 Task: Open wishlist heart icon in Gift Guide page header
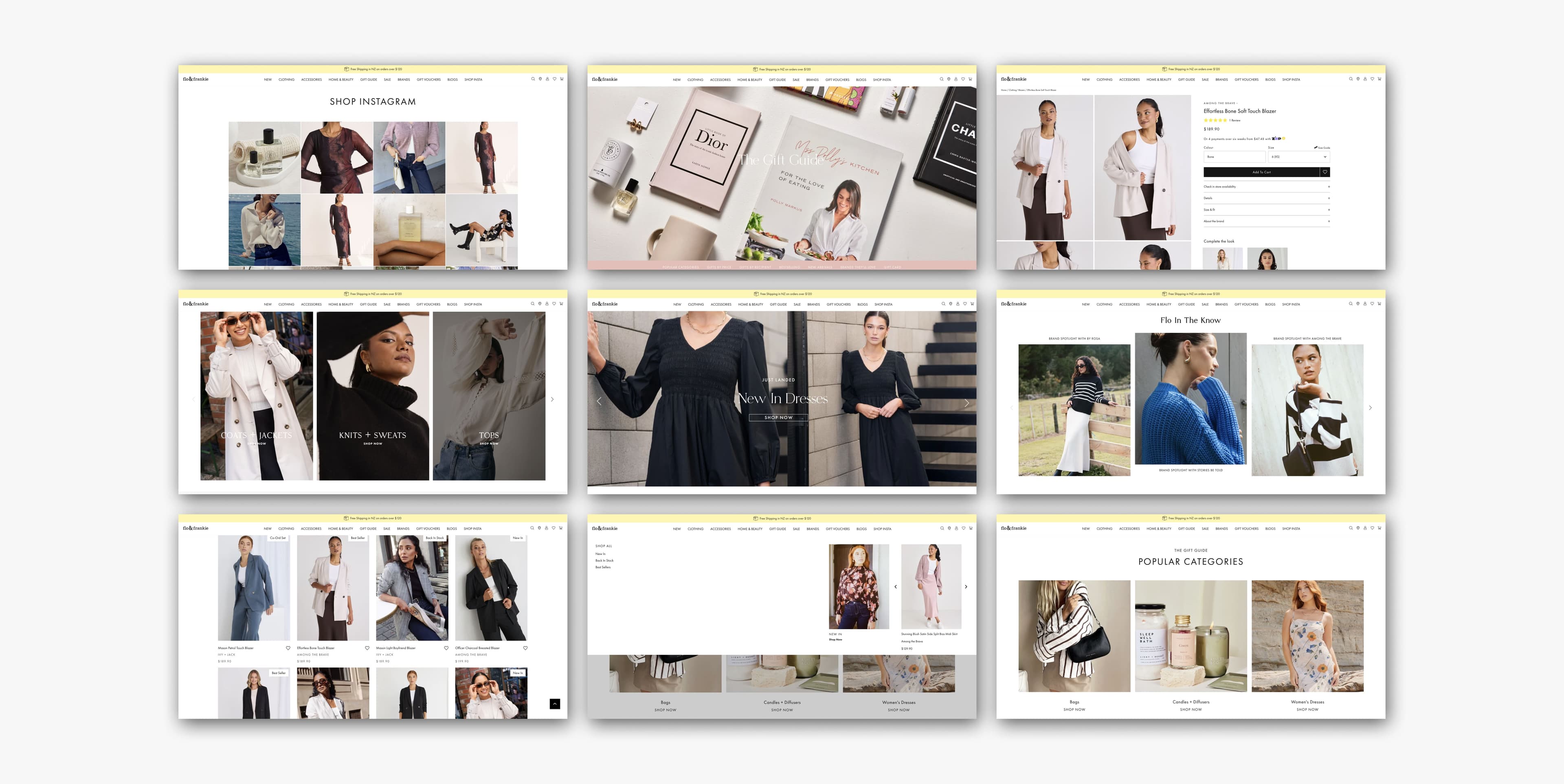(963, 79)
